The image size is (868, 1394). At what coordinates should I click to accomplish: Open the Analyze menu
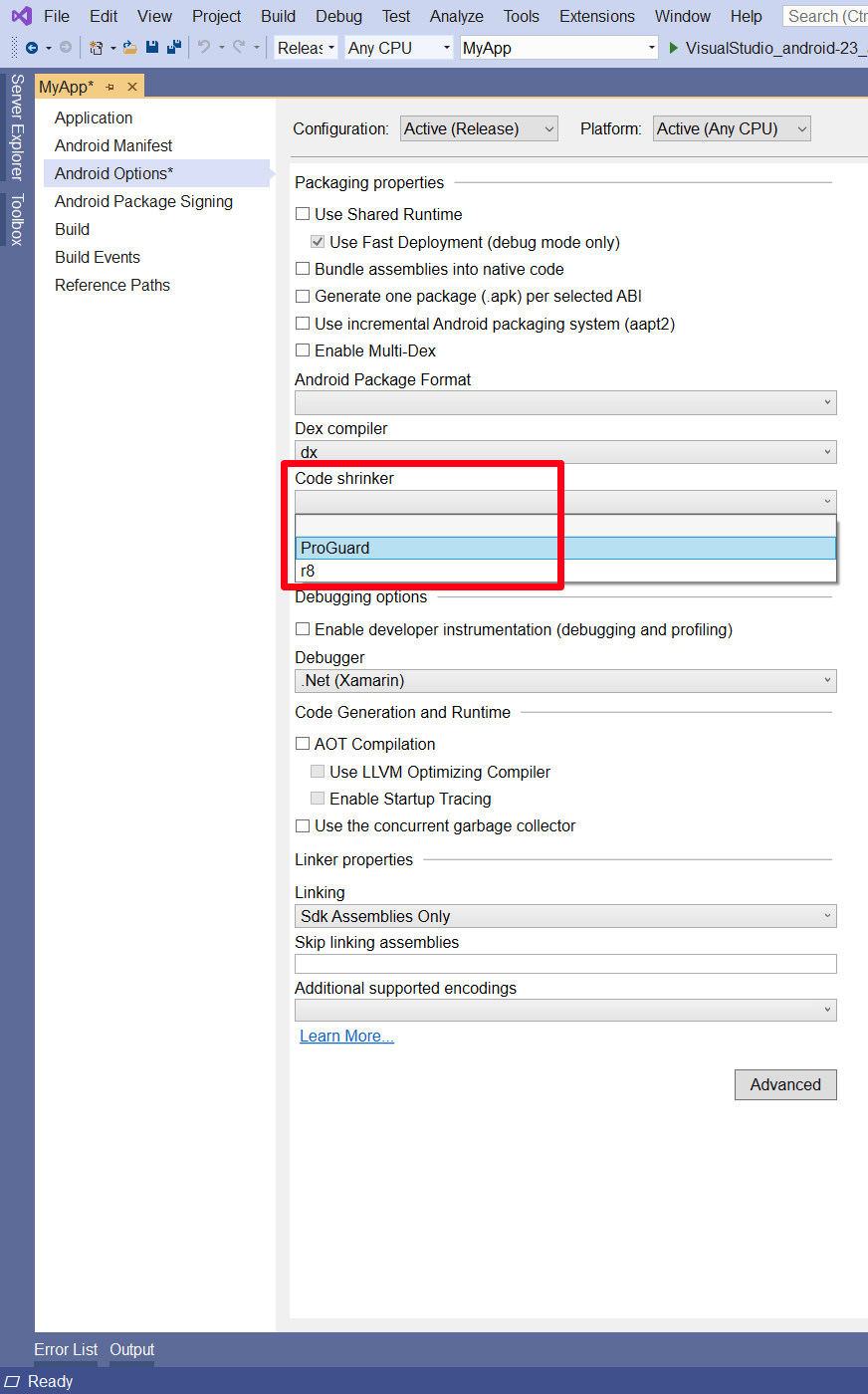point(457,16)
